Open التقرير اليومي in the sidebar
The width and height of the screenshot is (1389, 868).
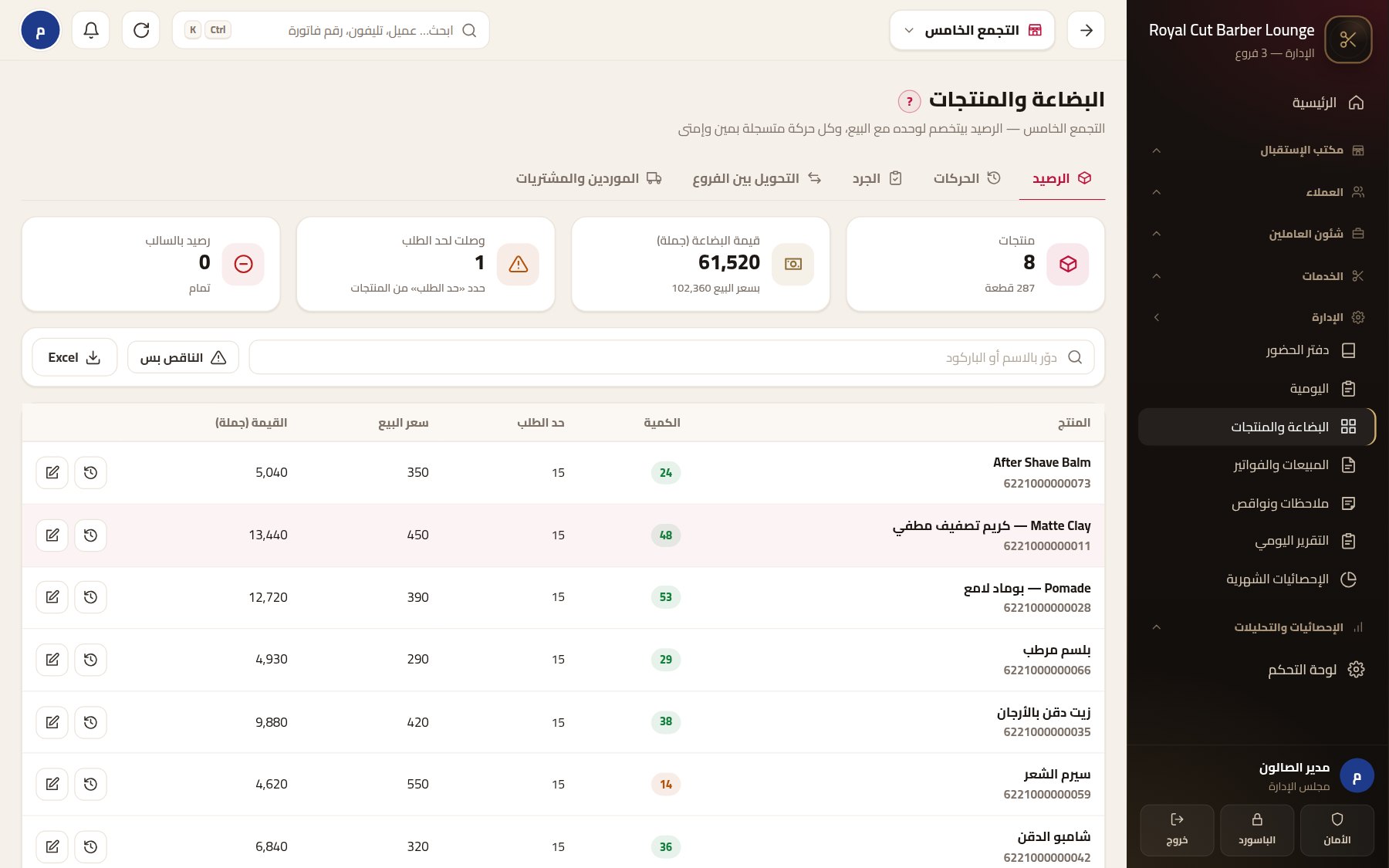pos(1257,541)
